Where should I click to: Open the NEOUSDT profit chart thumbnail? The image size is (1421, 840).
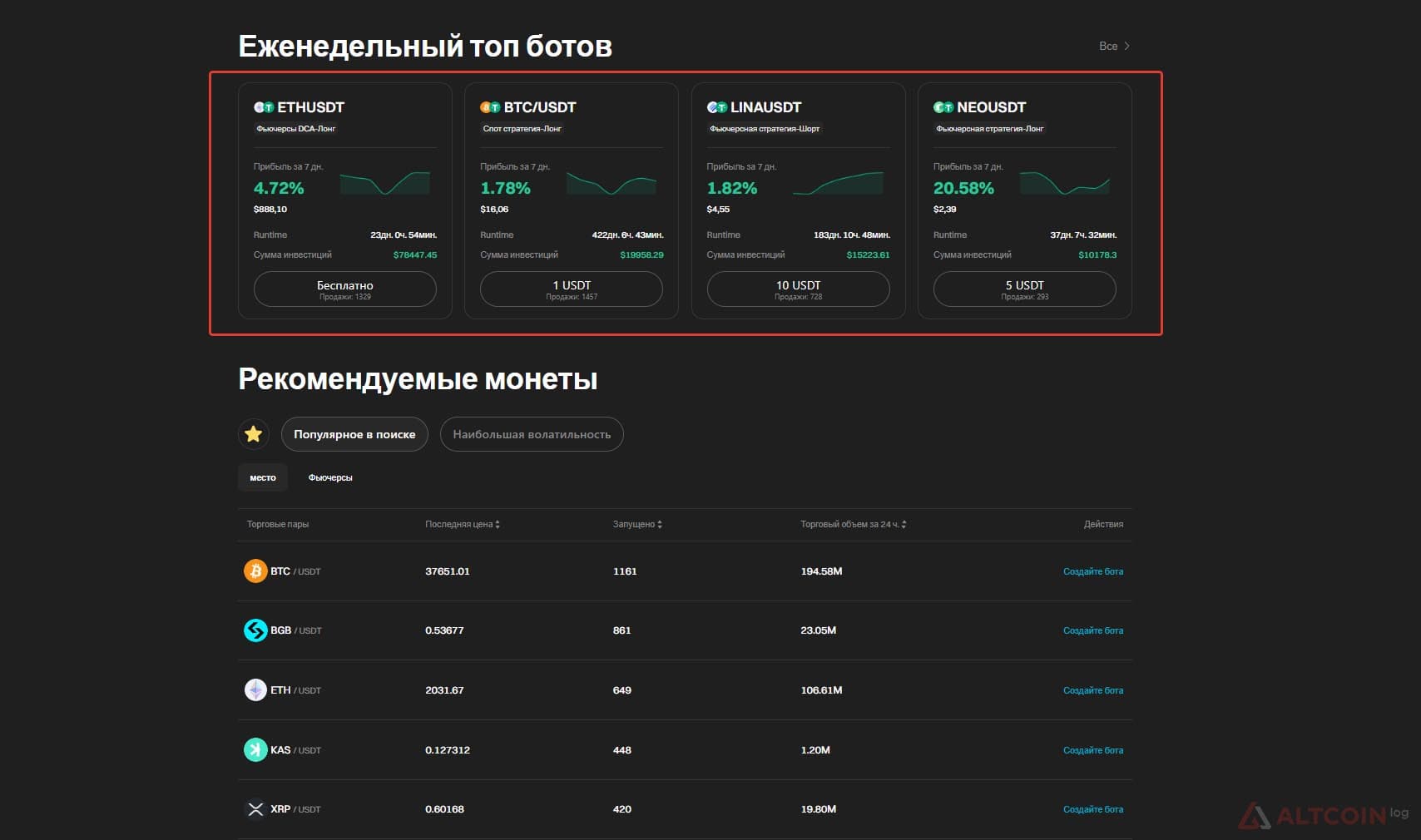pos(1065,183)
